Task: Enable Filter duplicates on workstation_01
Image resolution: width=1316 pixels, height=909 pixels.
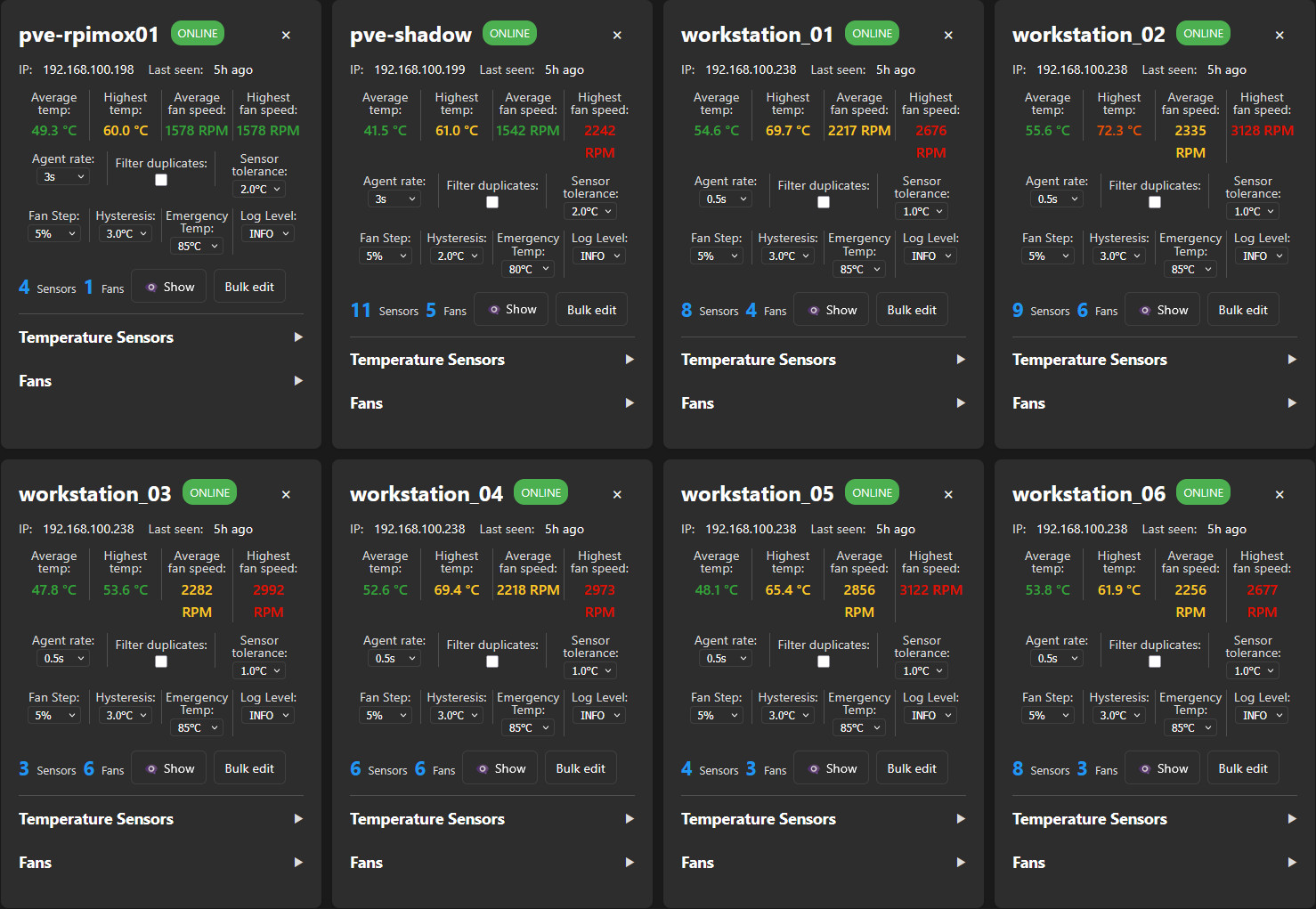Action: [824, 202]
